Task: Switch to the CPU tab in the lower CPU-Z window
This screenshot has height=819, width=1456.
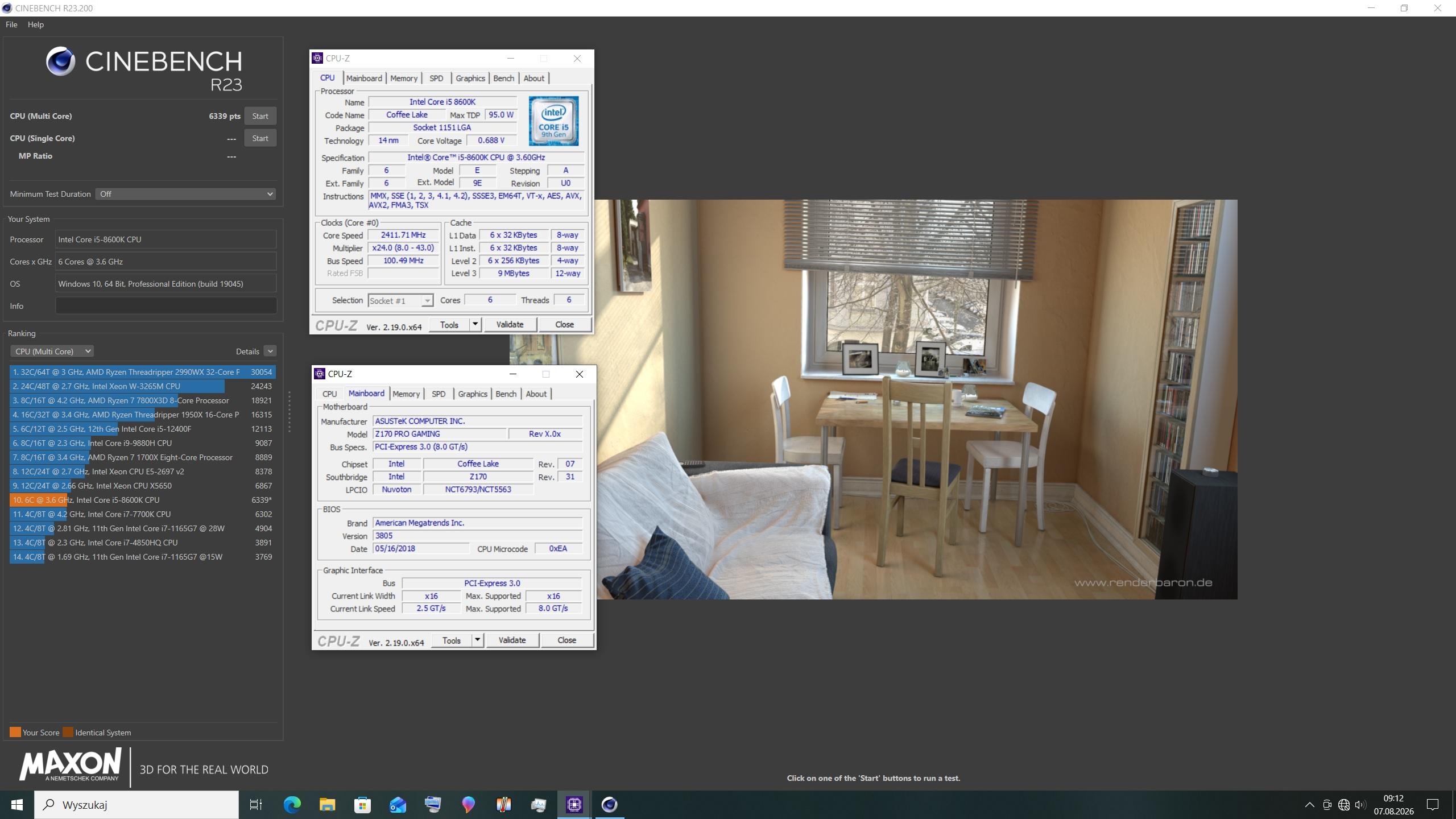Action: (x=329, y=394)
